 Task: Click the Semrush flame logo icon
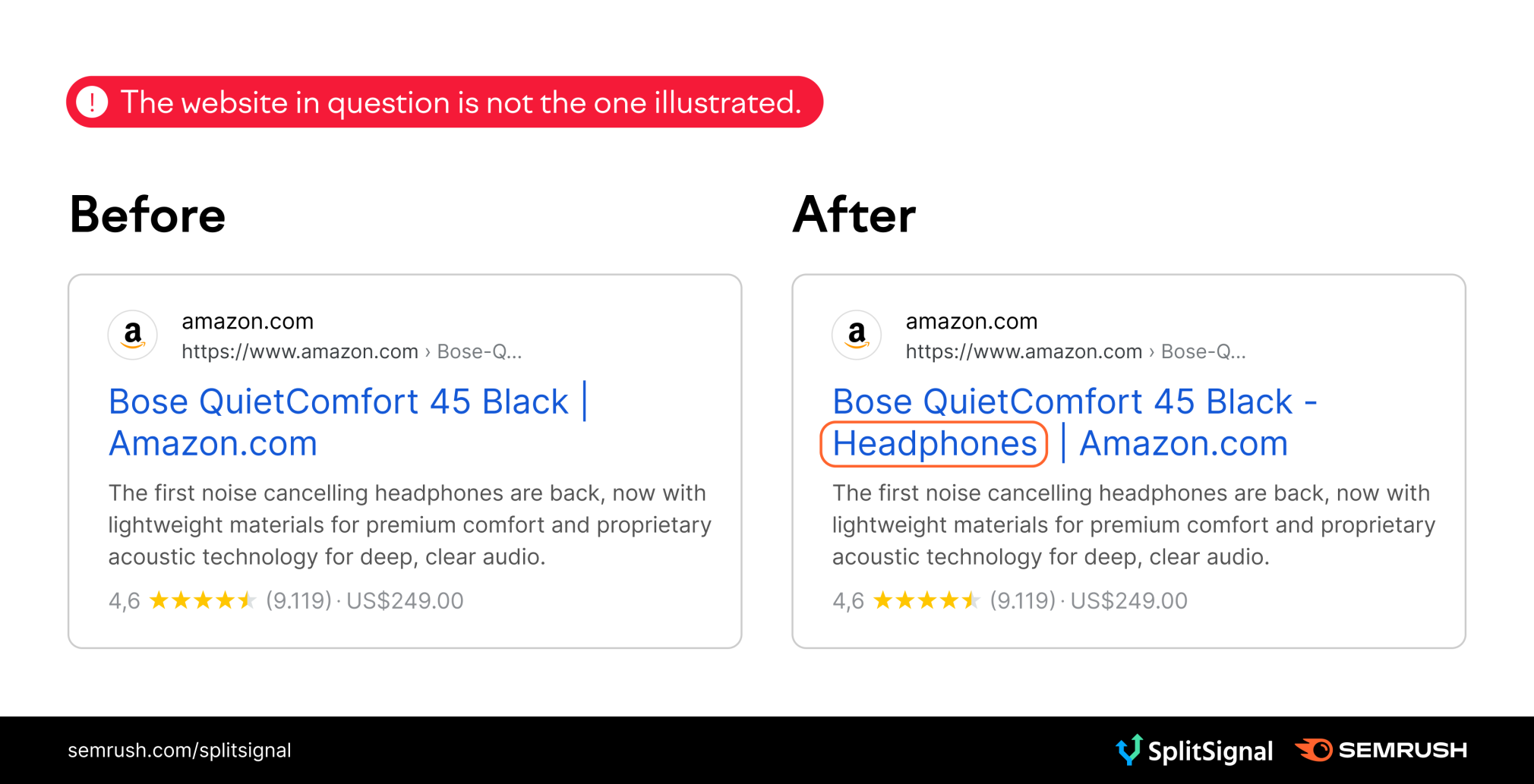(1315, 750)
